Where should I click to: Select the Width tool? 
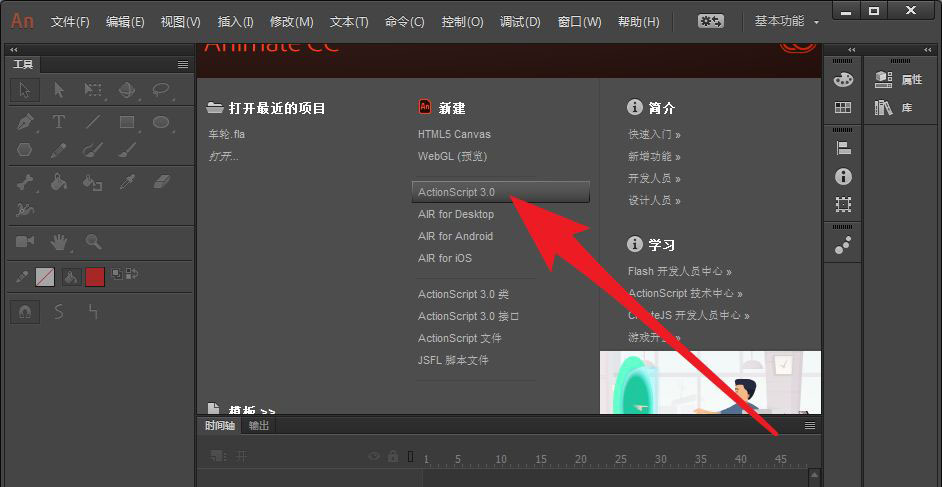pyautogui.click(x=25, y=210)
